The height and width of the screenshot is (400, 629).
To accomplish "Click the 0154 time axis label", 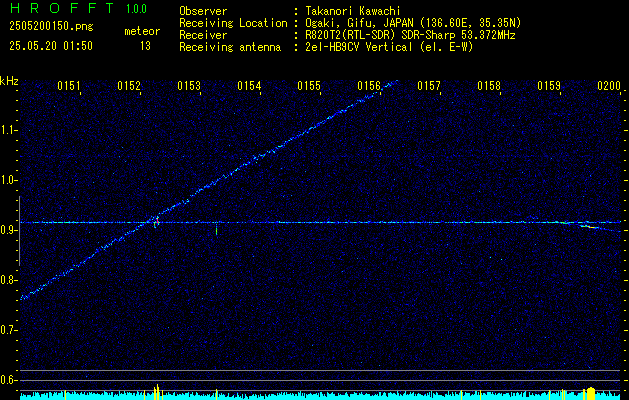I will point(249,86).
